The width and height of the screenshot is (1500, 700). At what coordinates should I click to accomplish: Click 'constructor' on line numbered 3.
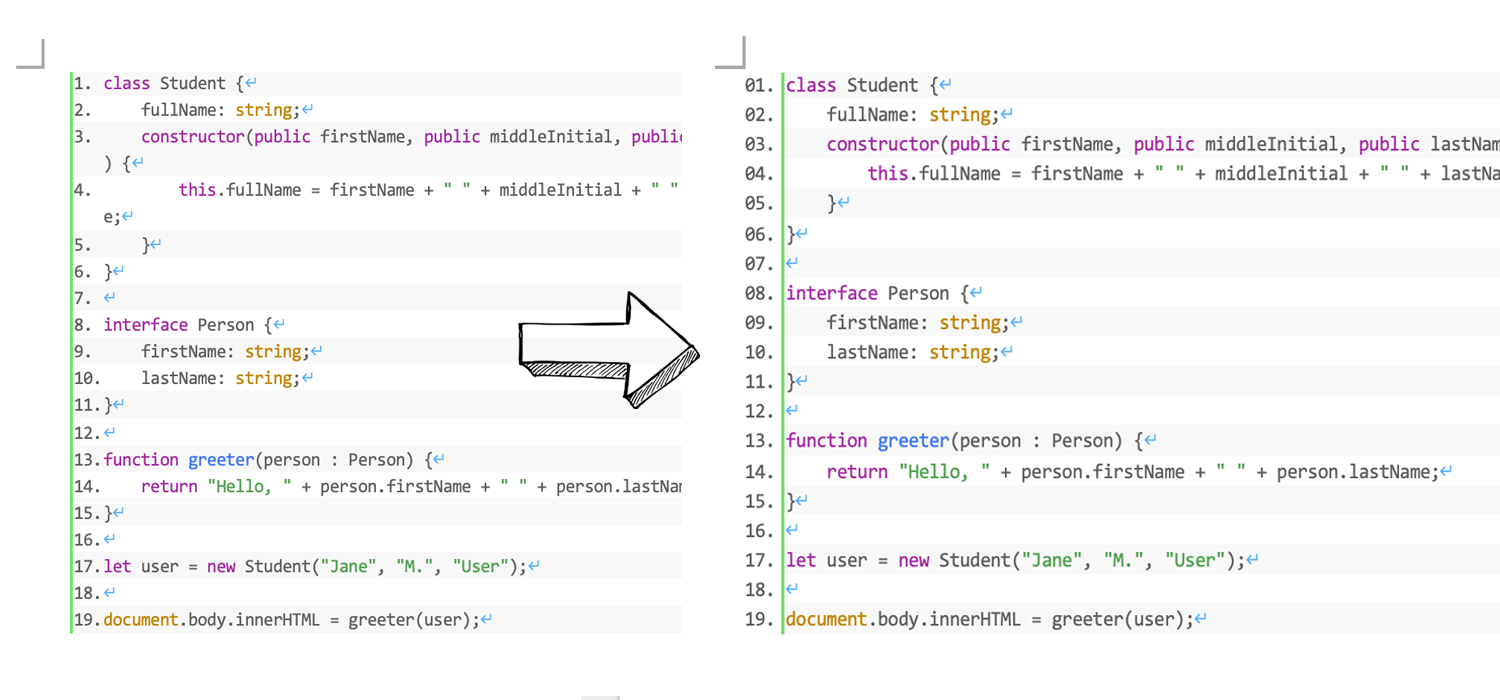coord(193,137)
